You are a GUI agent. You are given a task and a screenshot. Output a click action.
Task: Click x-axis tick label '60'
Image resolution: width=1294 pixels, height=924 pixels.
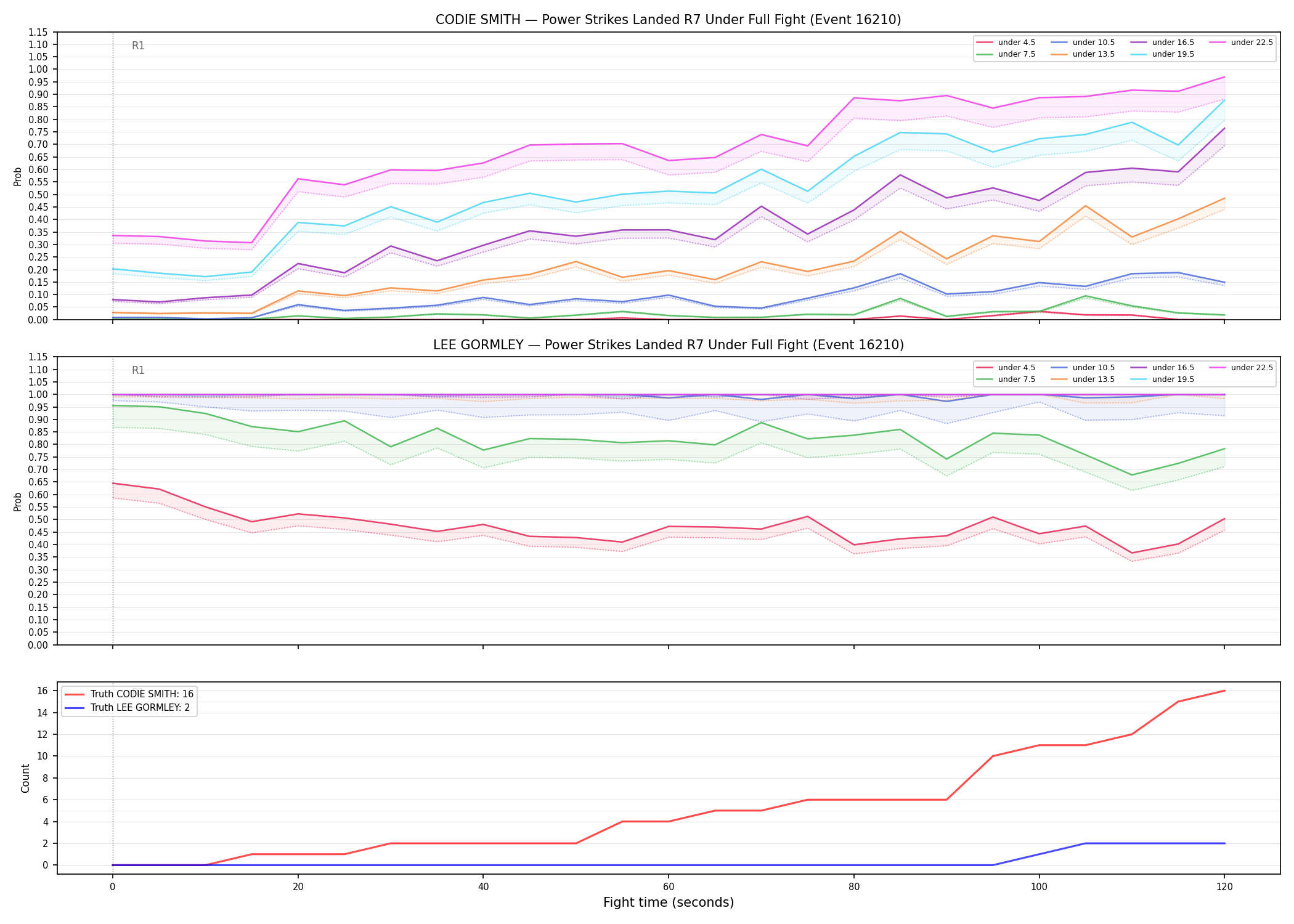click(669, 886)
